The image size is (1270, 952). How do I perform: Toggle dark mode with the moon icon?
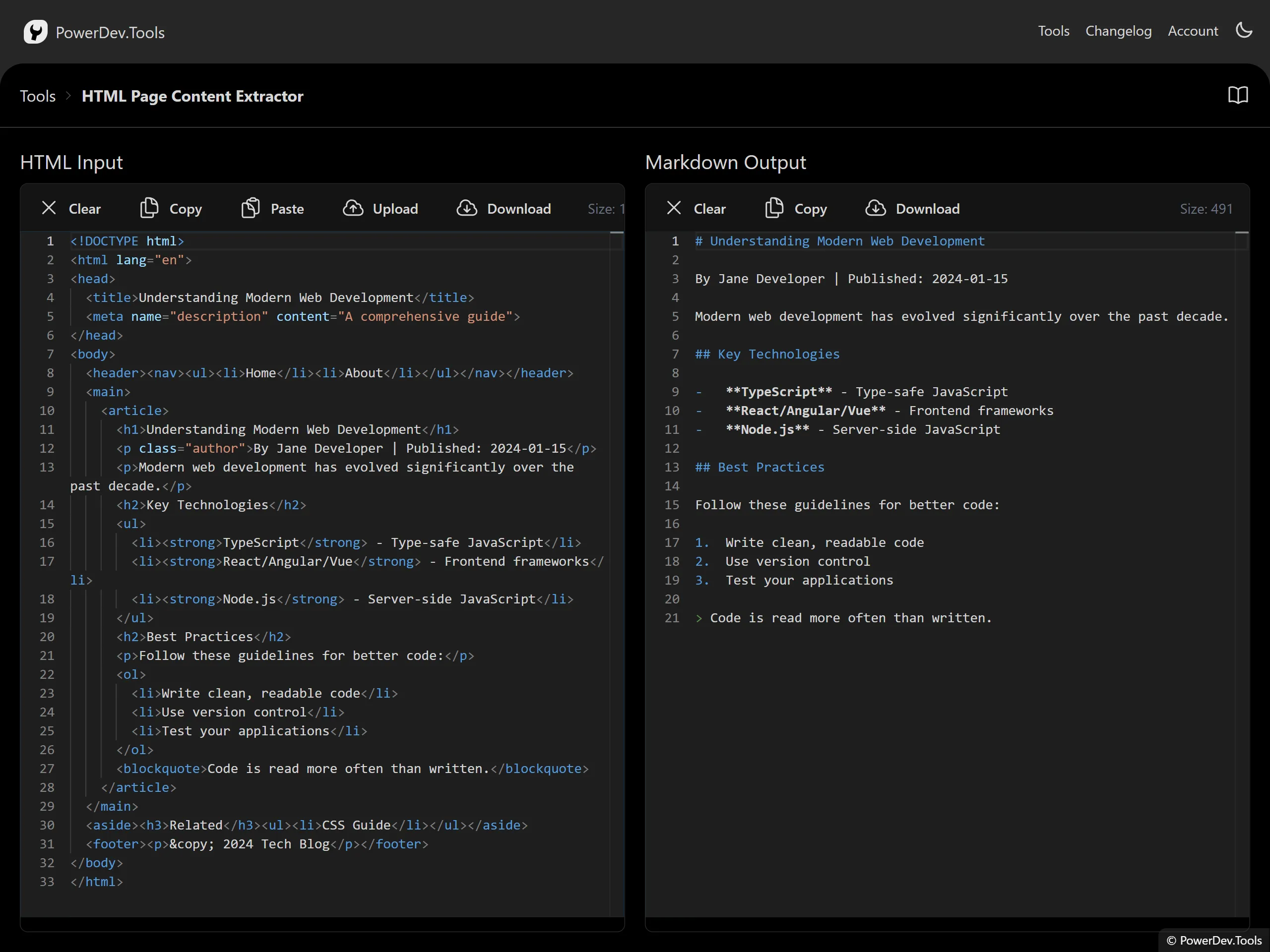pos(1244,30)
